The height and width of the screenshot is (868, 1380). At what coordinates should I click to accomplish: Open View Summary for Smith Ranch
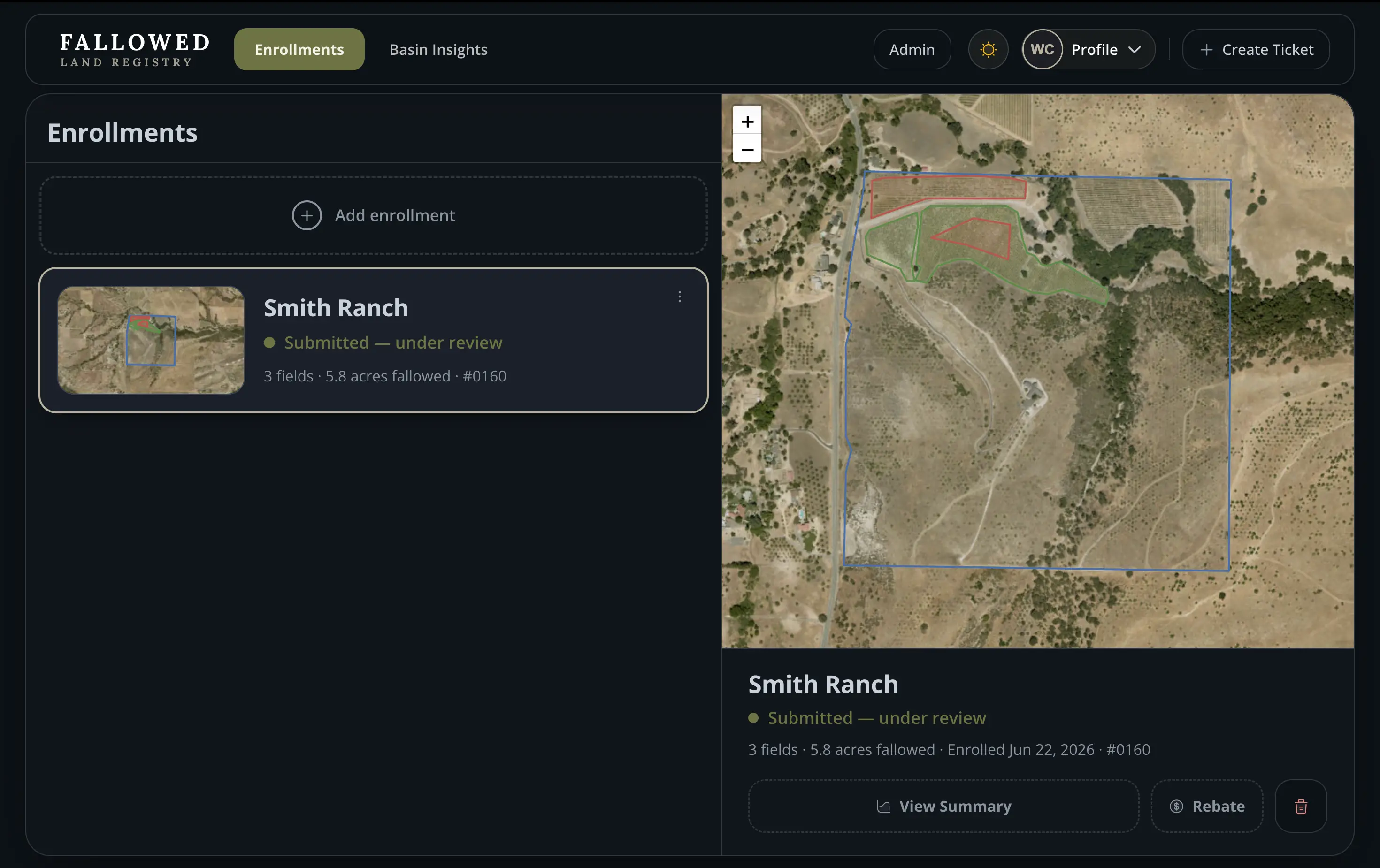point(943,806)
